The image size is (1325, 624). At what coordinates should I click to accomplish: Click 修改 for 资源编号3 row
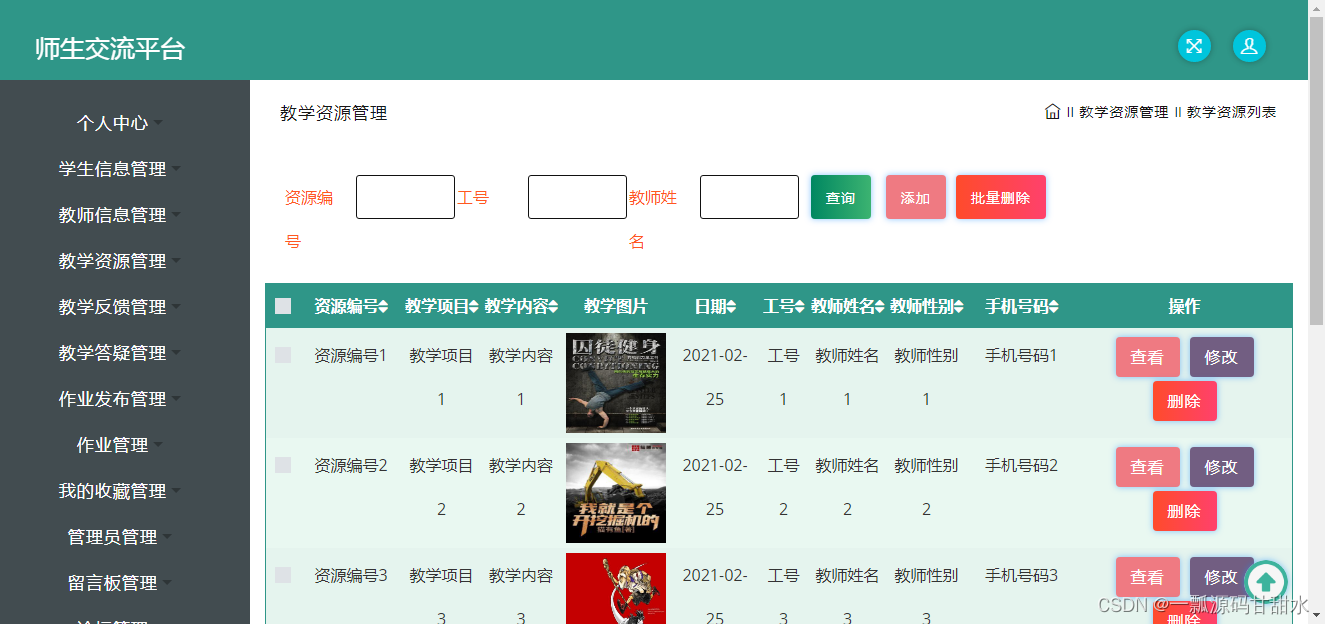click(x=1222, y=577)
